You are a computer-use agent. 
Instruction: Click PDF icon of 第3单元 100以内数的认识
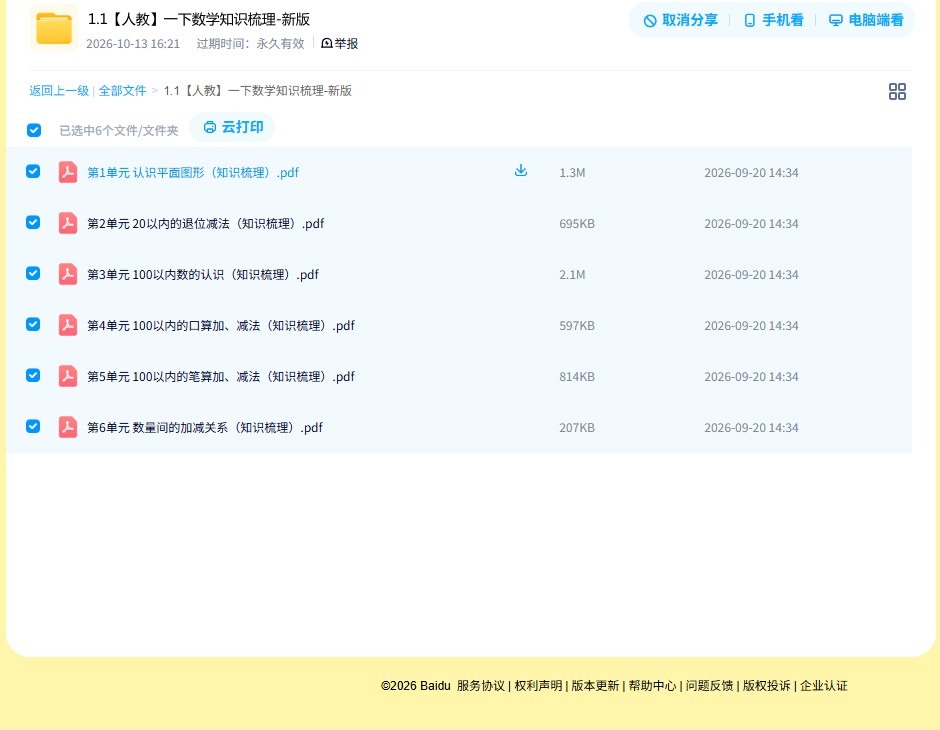[x=68, y=274]
